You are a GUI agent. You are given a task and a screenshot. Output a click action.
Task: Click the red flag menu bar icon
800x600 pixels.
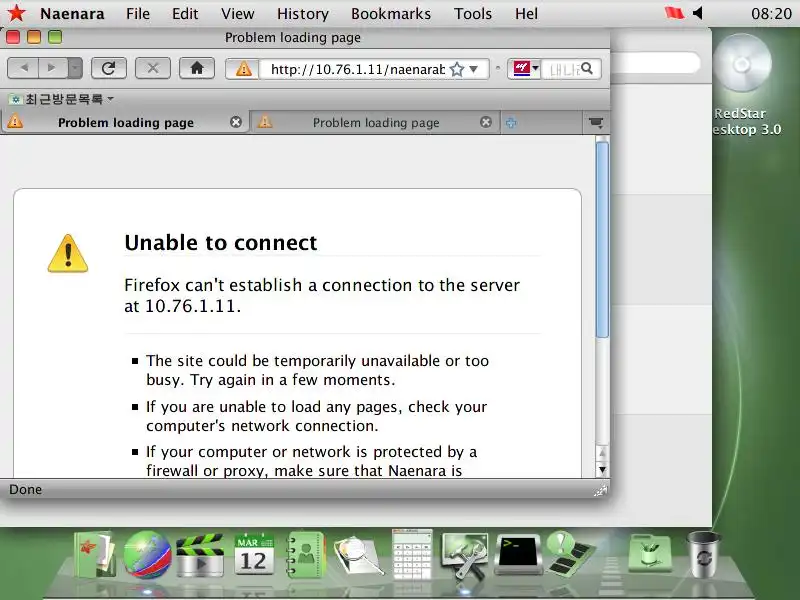click(x=674, y=13)
